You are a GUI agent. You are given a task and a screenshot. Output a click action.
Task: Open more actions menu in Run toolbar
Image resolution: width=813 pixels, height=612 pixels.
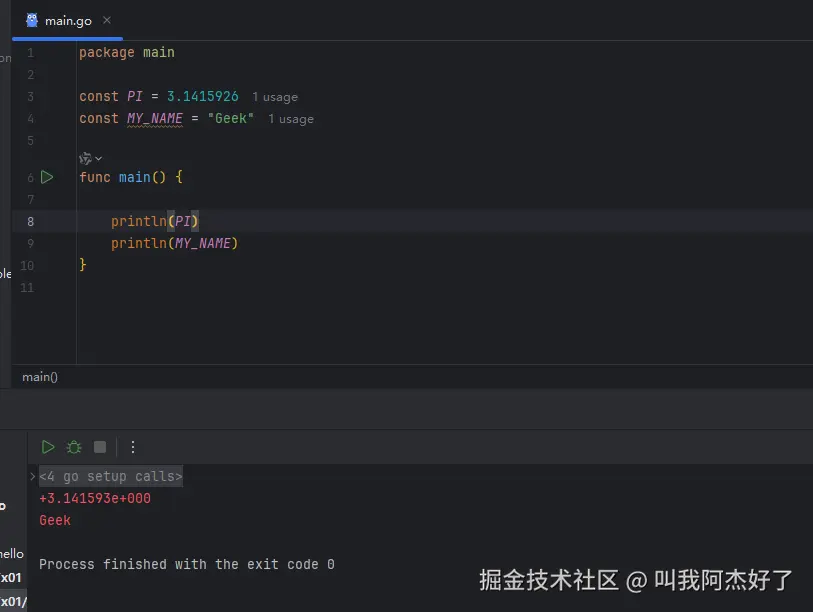pos(133,447)
